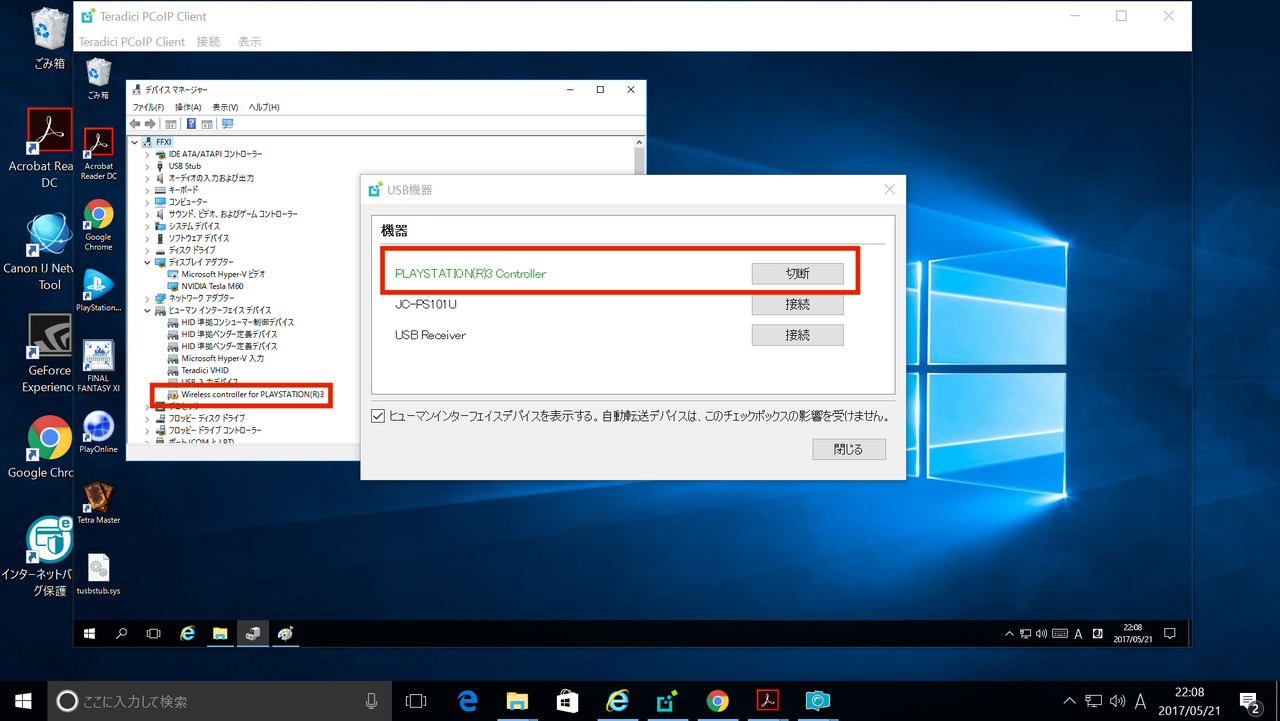The width and height of the screenshot is (1280, 721).
Task: Expand USB Stub node
Action: 147,166
